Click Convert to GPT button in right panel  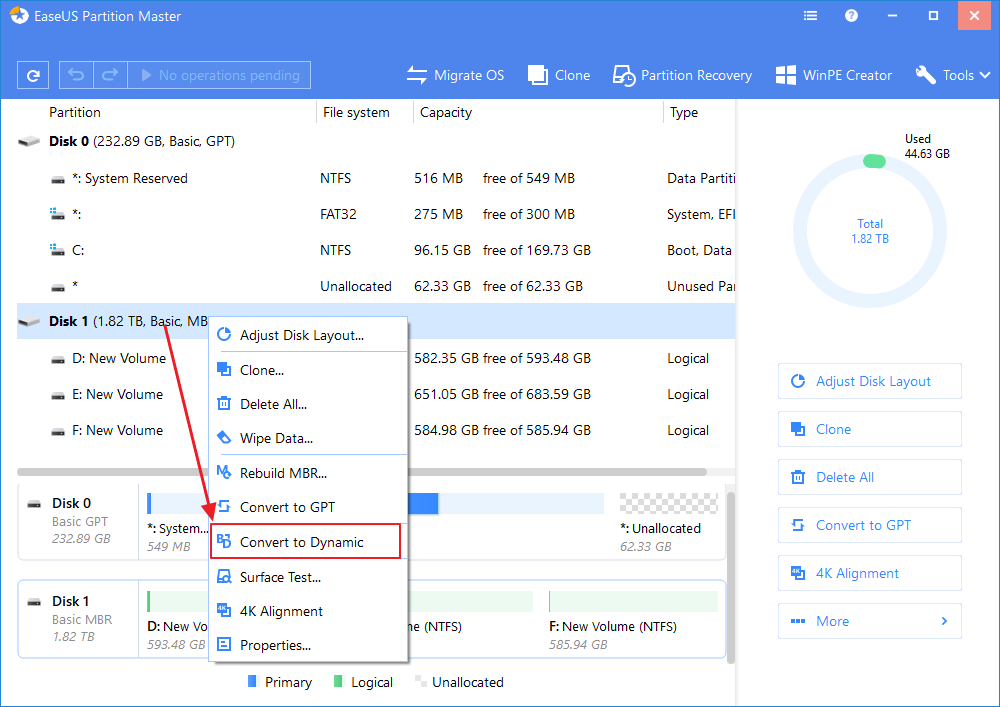pyautogui.click(x=870, y=525)
